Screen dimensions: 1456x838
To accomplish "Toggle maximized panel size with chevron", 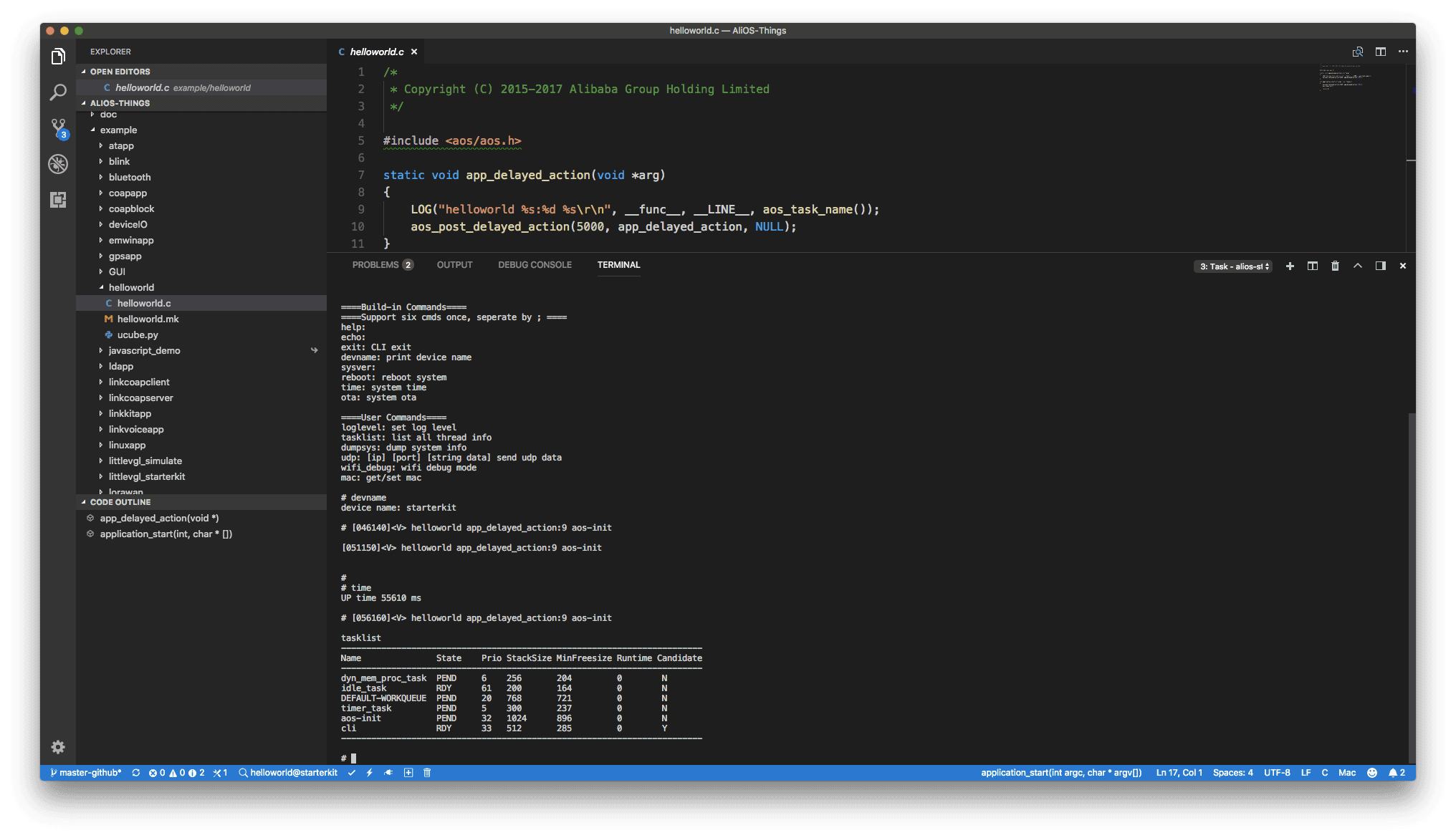I will tap(1357, 266).
